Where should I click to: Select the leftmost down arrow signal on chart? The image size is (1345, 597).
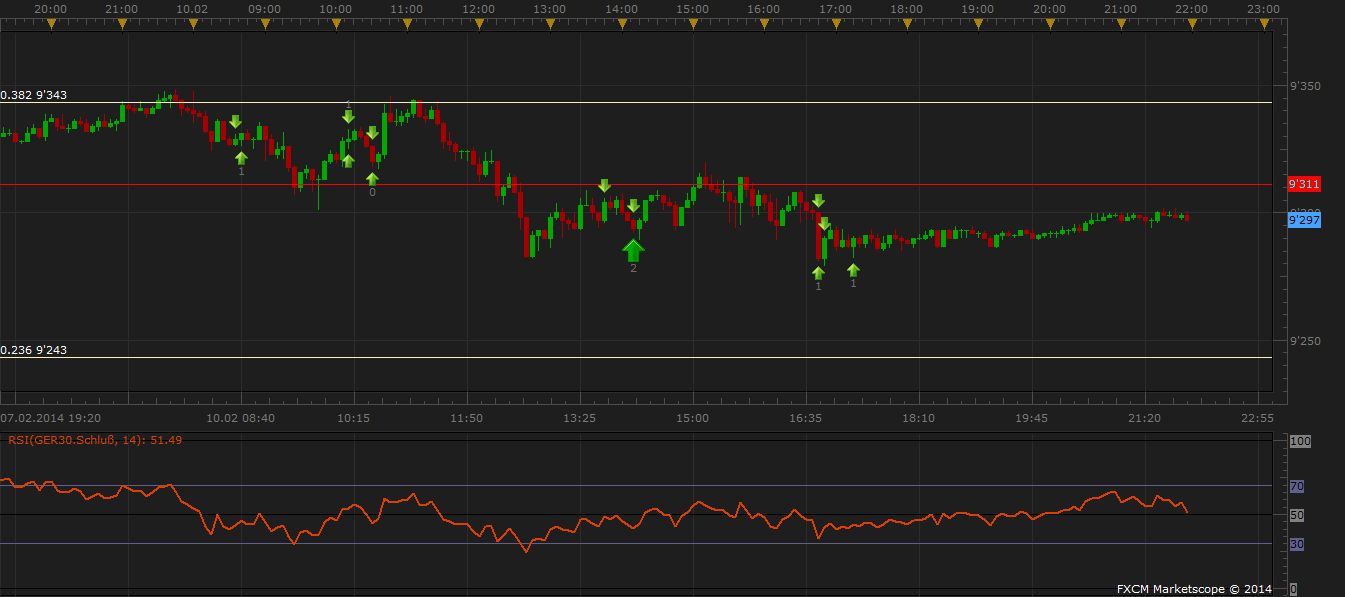click(235, 122)
